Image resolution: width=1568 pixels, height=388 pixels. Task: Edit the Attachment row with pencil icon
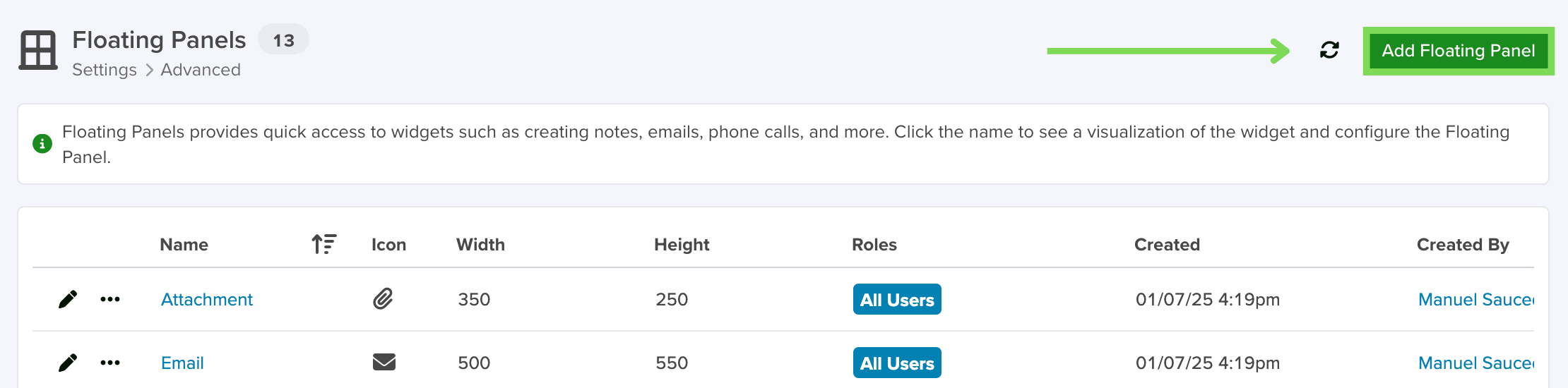[x=68, y=299]
